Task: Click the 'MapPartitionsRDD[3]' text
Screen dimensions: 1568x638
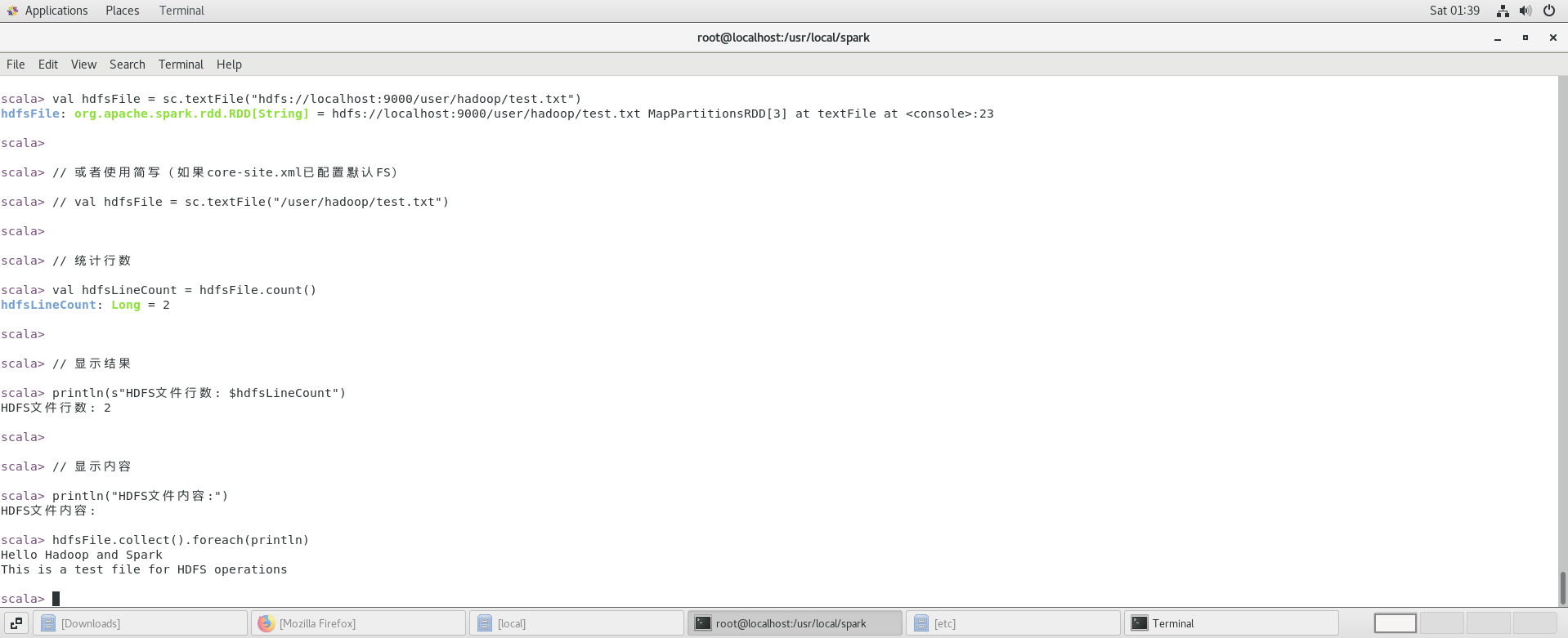Action: (x=717, y=114)
